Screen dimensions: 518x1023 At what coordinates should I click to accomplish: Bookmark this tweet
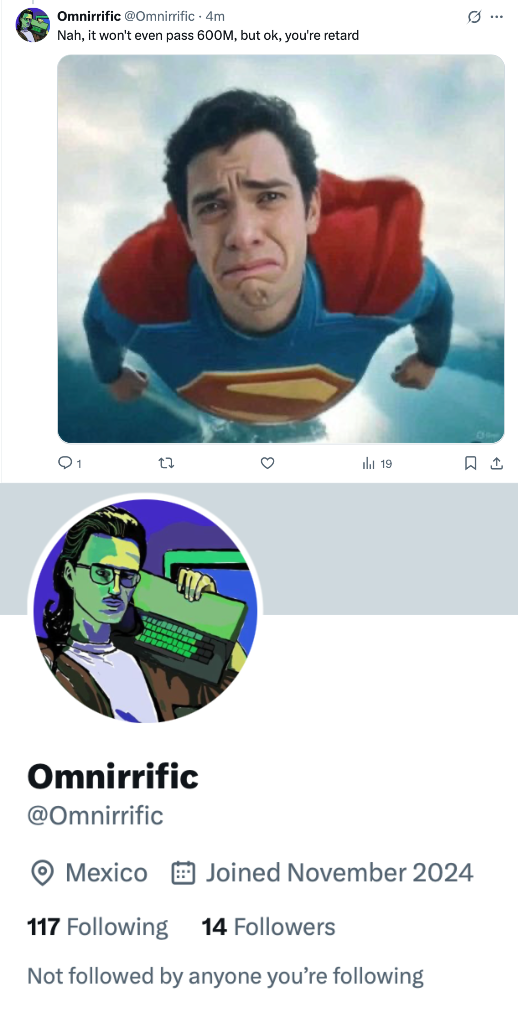(x=470, y=463)
